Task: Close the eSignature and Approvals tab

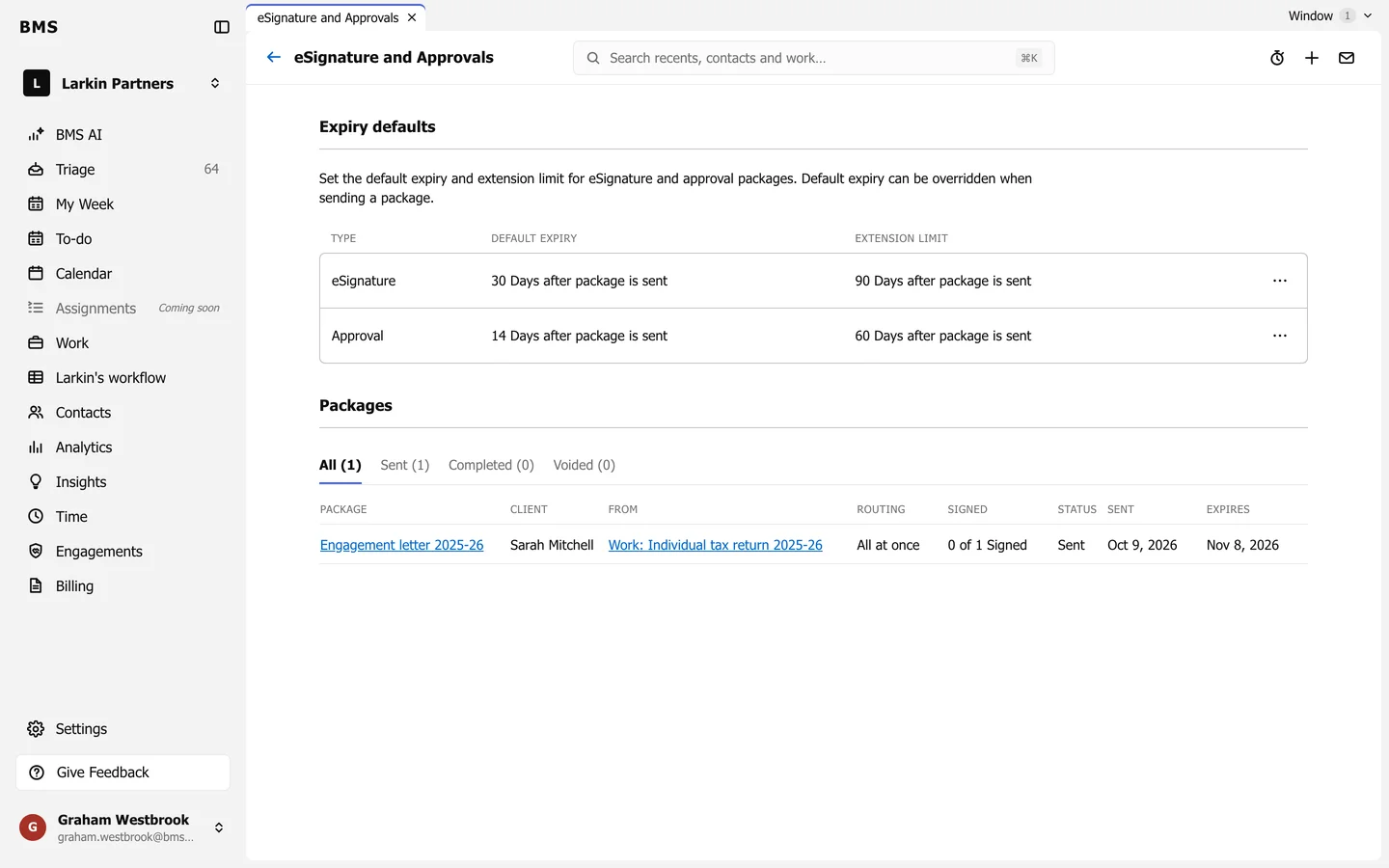Action: pos(412,17)
